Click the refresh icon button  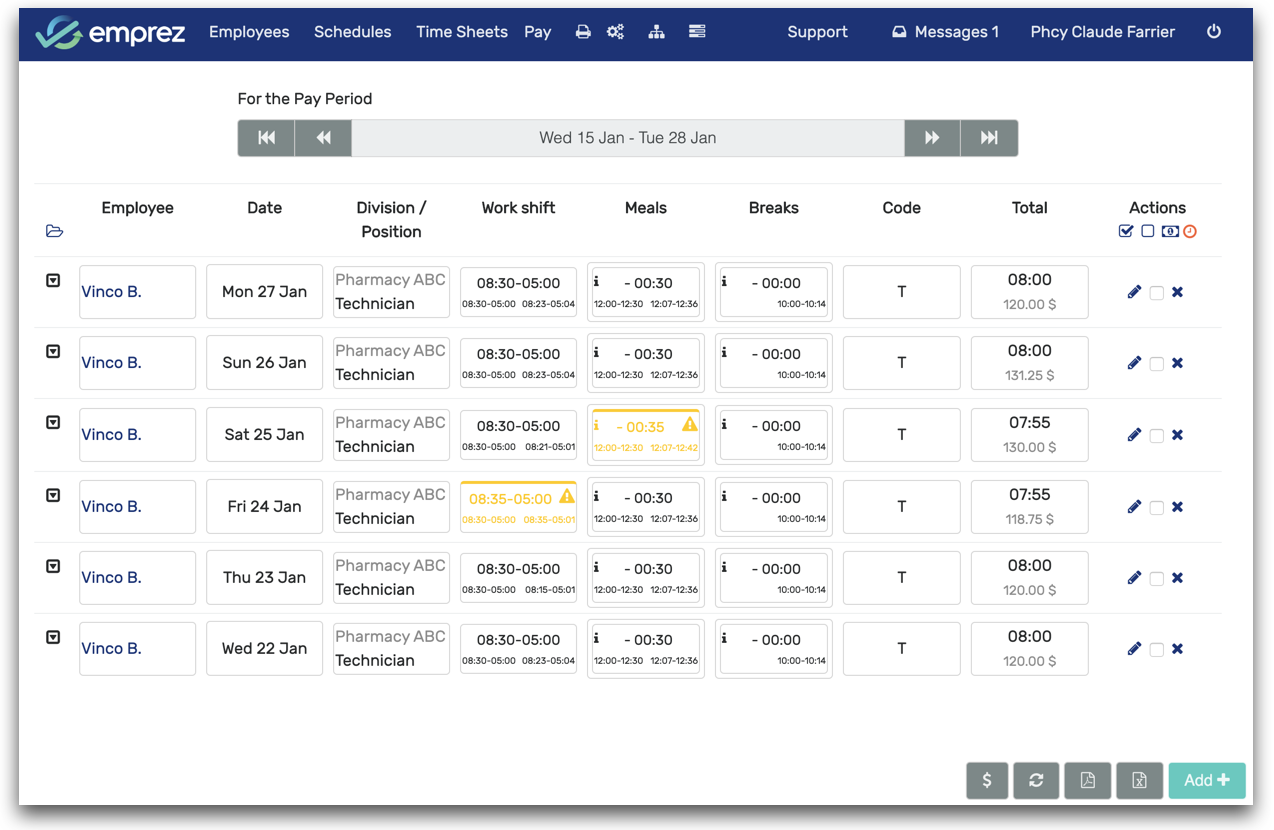pyautogui.click(x=1036, y=780)
